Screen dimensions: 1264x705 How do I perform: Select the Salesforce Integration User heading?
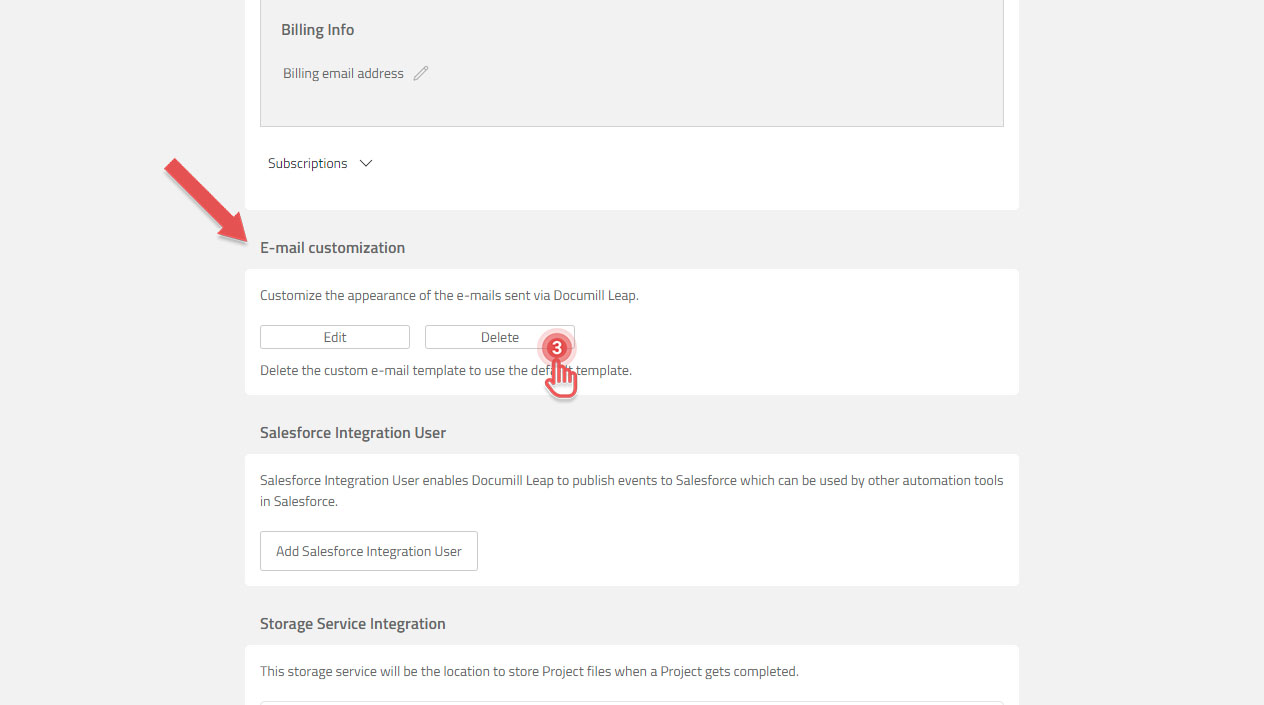point(352,432)
